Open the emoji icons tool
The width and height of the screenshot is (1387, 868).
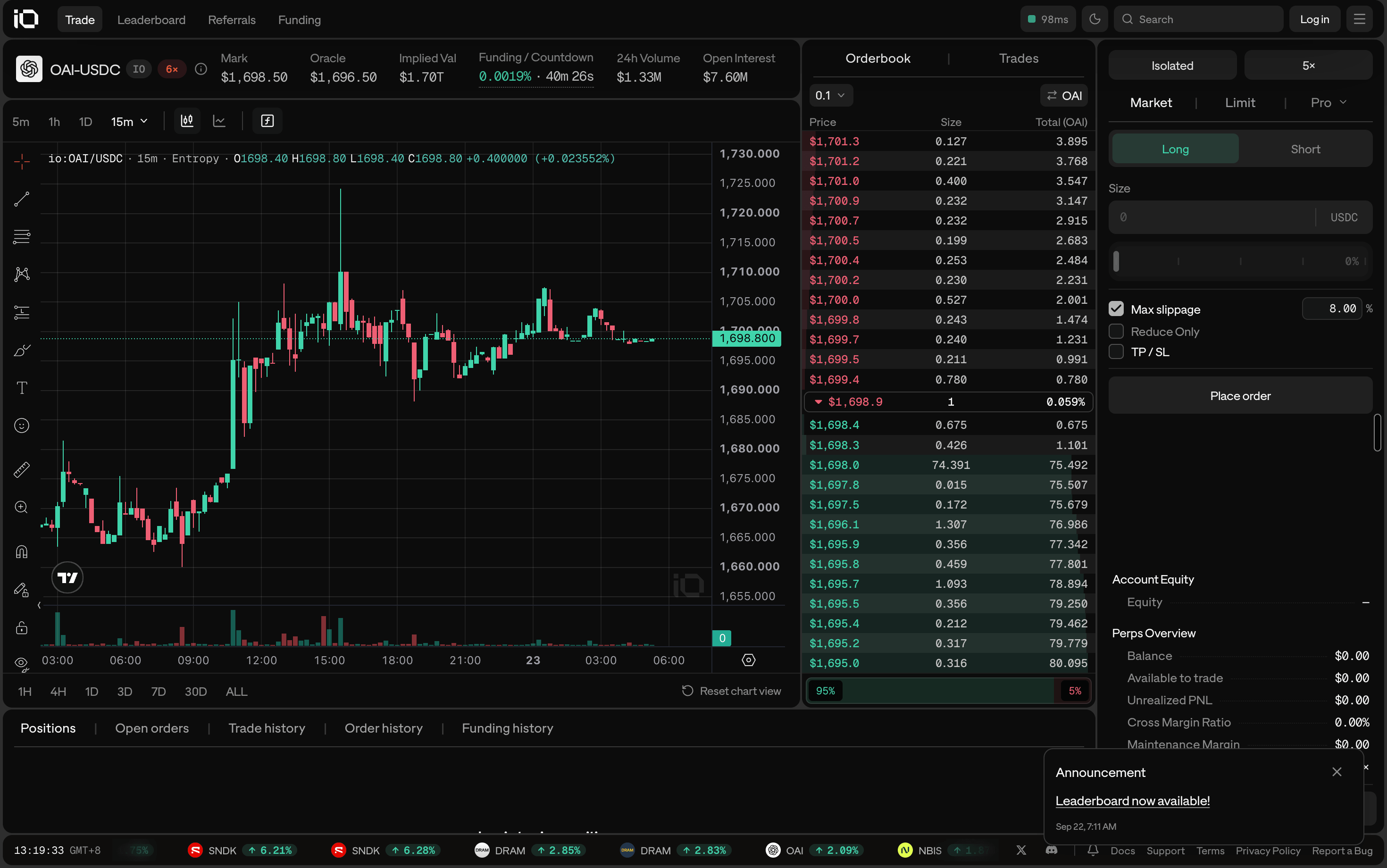(x=22, y=426)
